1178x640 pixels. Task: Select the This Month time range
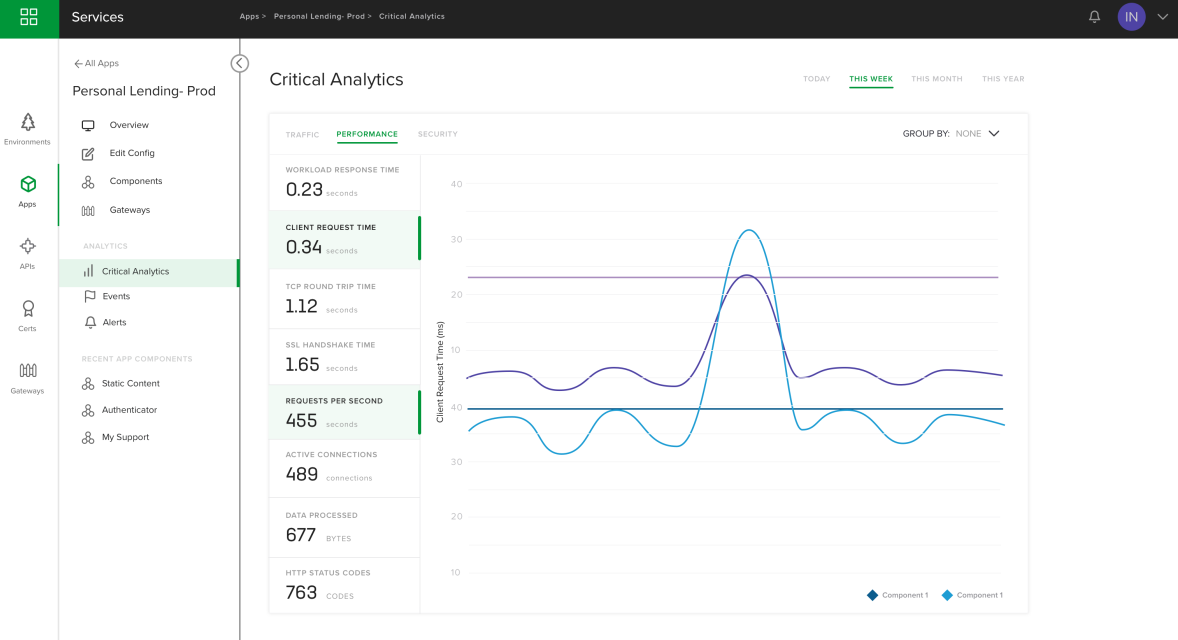pos(937,79)
